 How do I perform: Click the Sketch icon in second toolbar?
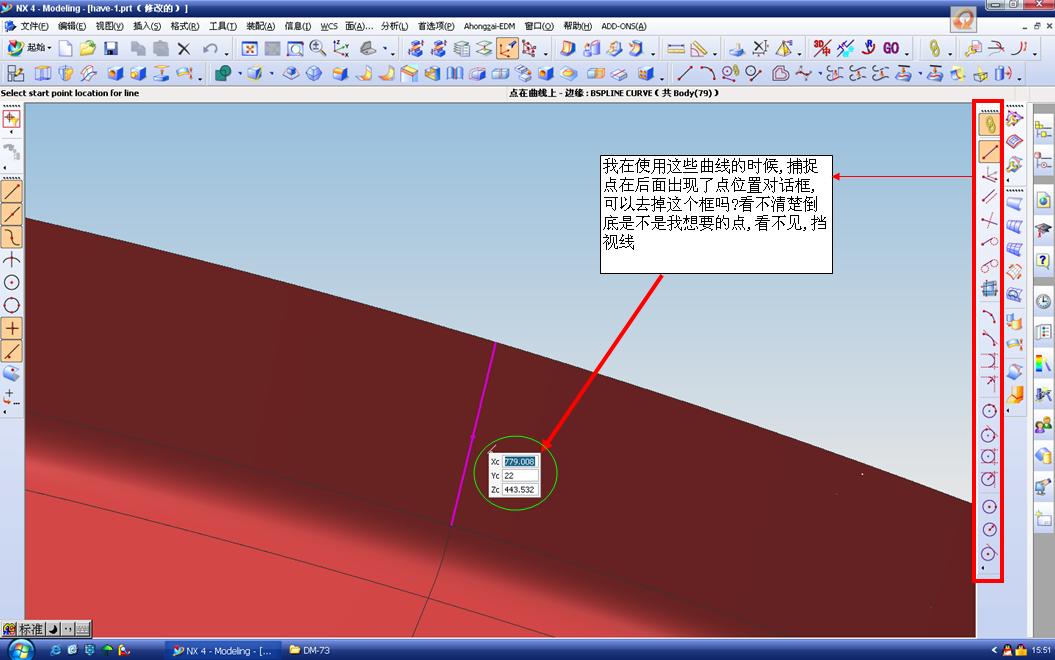click(x=15, y=73)
